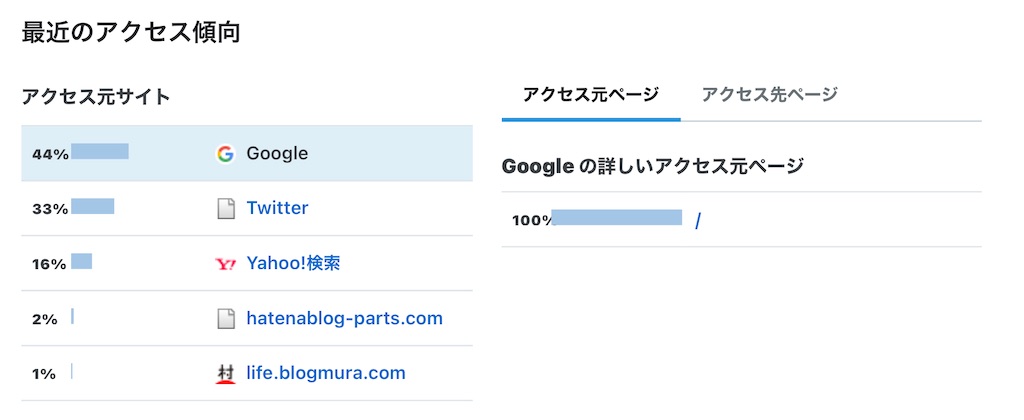Click the 44% Google access bar
This screenshot has height=420, width=1024.
pos(100,152)
